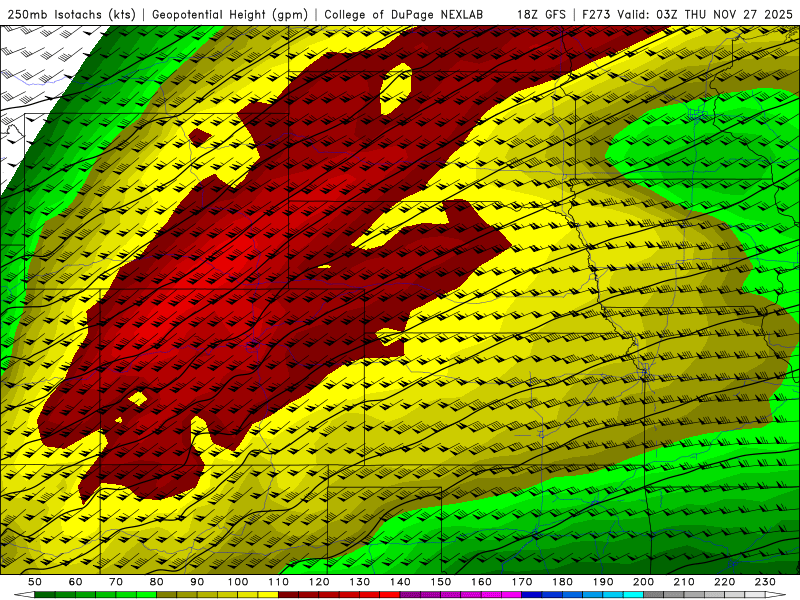Click the legend value 160
The width and height of the screenshot is (800, 600).
(x=481, y=582)
